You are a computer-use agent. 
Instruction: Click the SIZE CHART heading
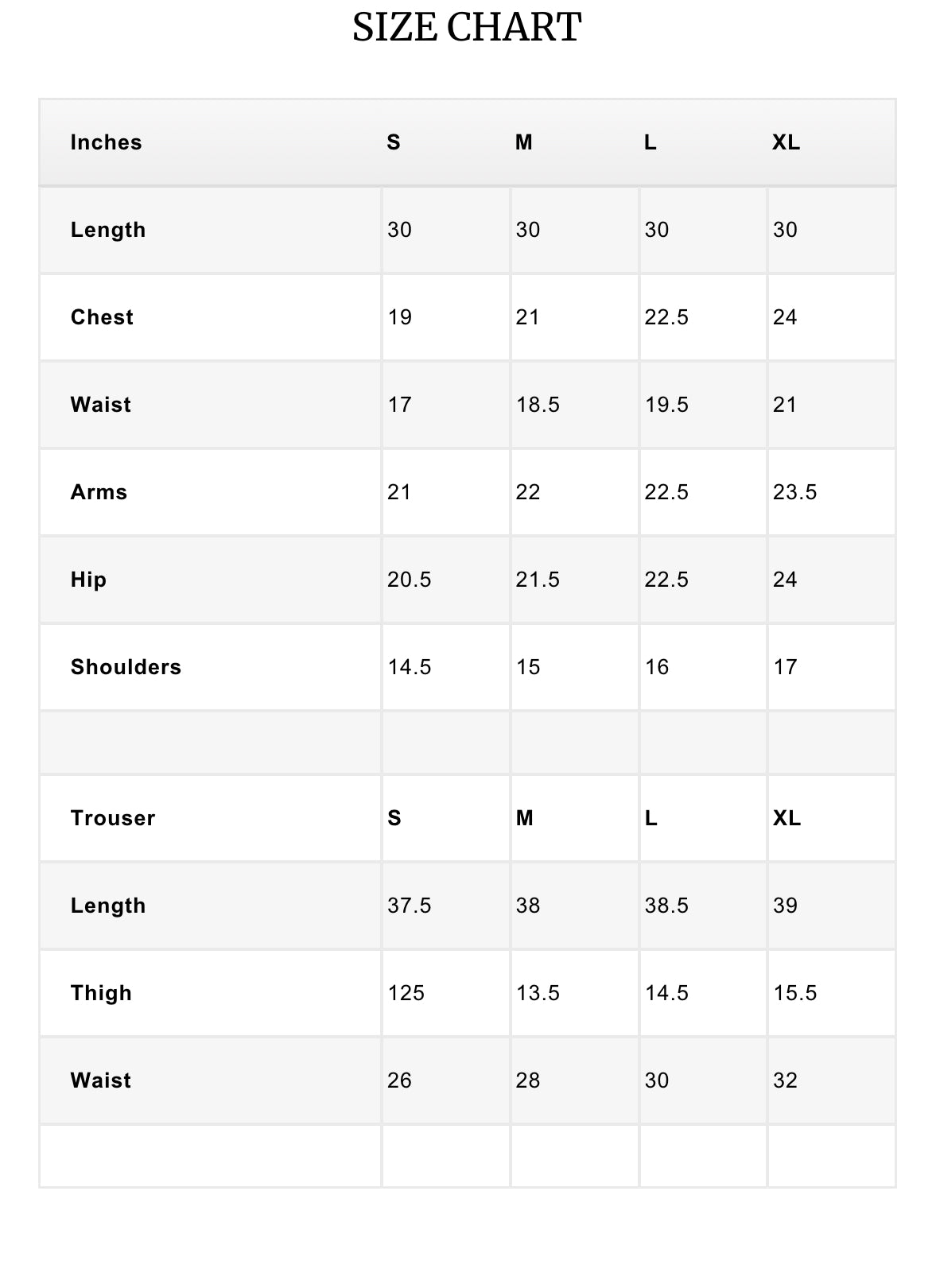pos(467,28)
